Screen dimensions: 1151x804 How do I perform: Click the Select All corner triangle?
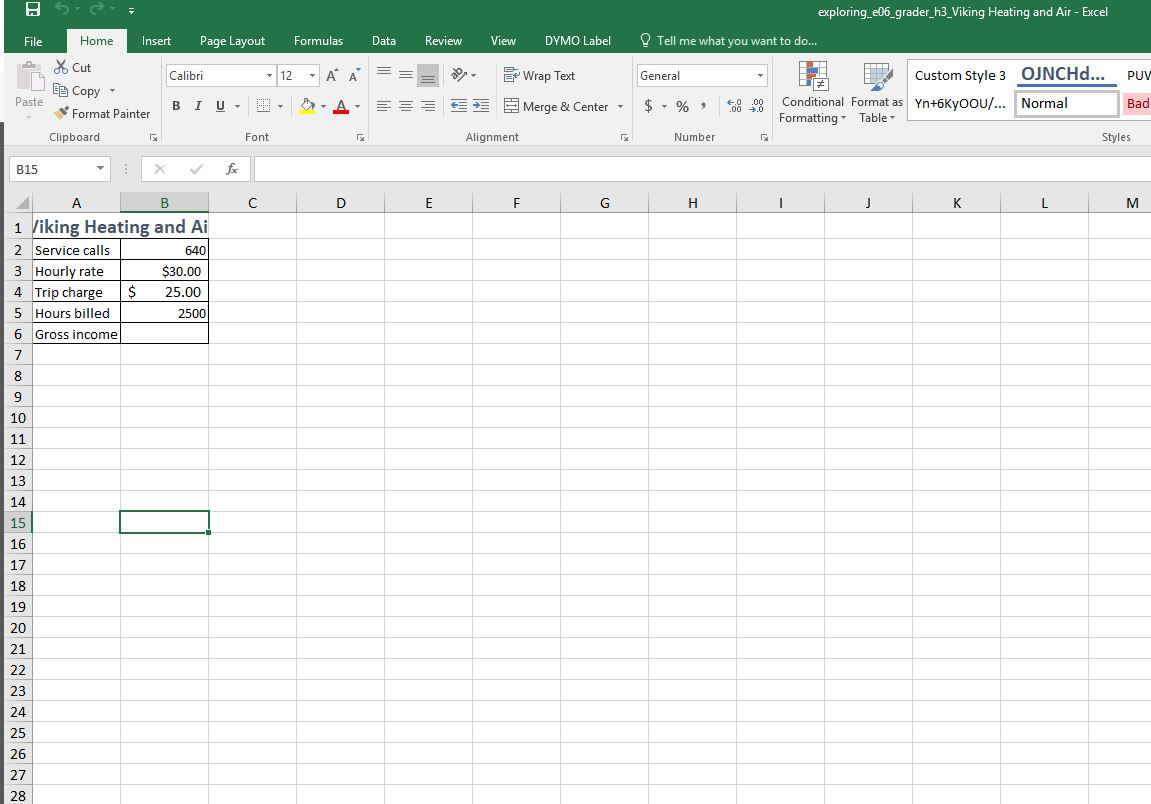pyautogui.click(x=23, y=203)
